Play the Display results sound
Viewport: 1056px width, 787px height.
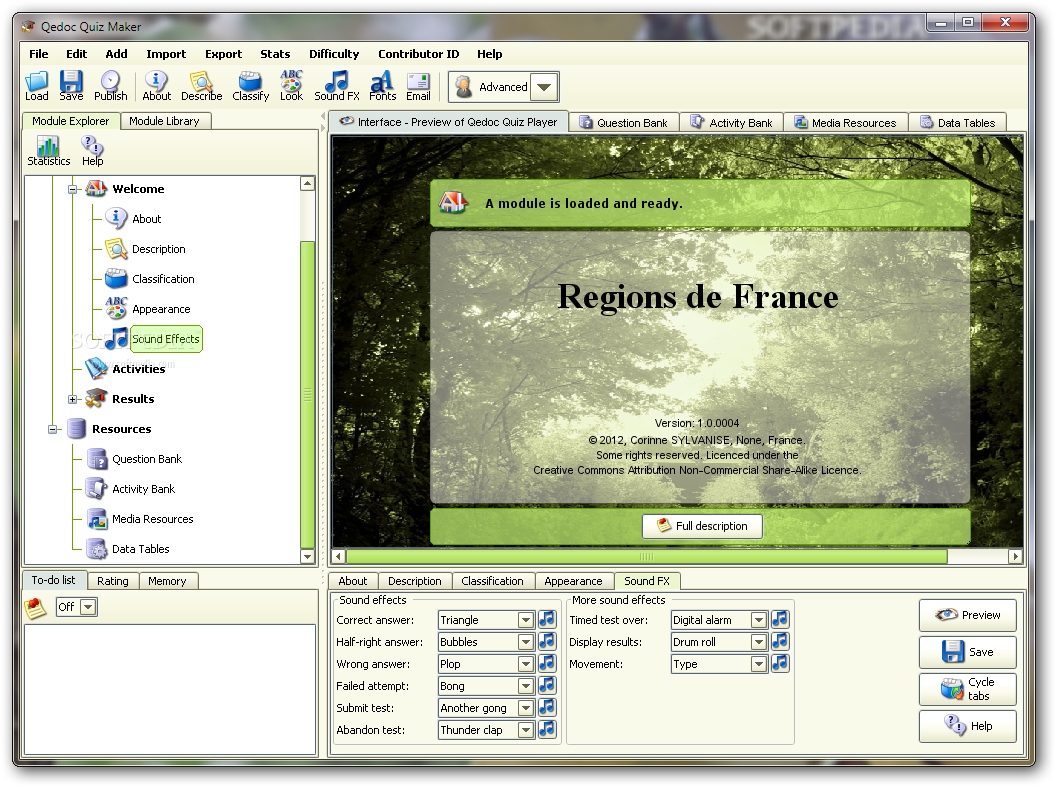(x=780, y=642)
